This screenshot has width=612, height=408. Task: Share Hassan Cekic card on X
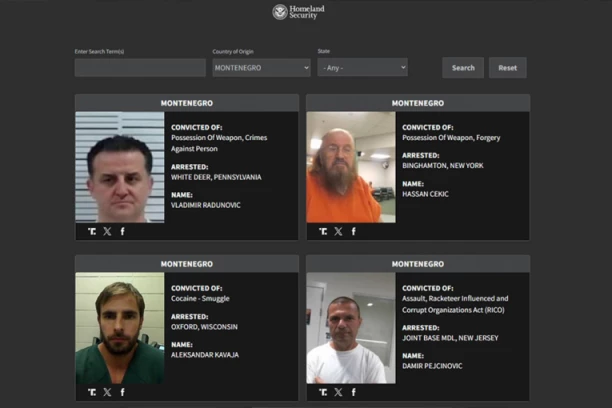pos(338,231)
